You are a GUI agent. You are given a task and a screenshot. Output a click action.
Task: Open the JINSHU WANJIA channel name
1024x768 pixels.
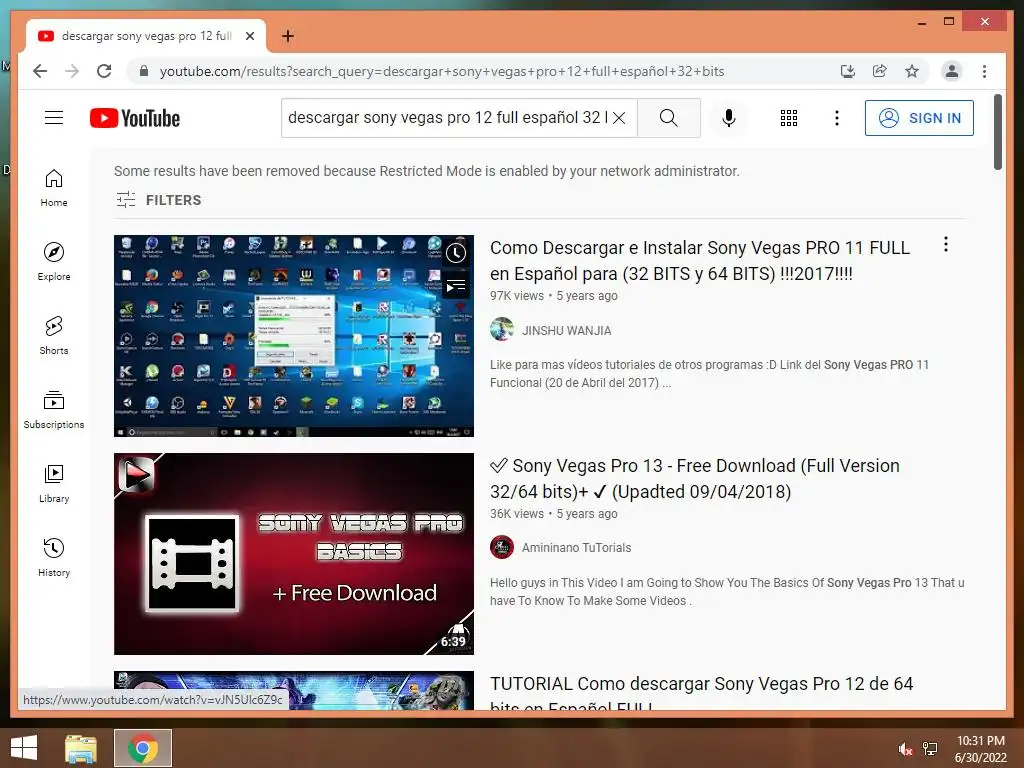click(566, 330)
